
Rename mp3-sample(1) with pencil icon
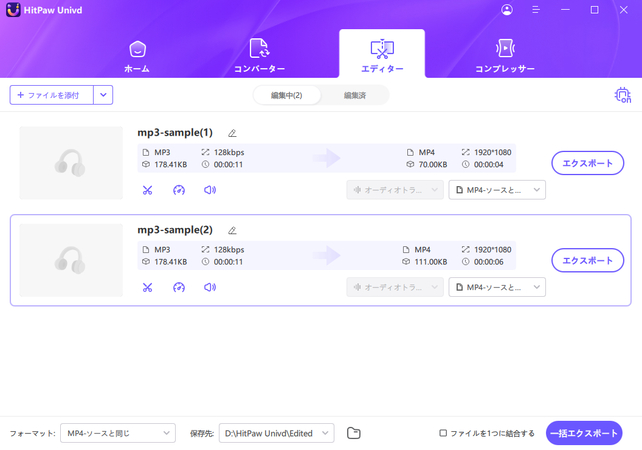tap(232, 133)
